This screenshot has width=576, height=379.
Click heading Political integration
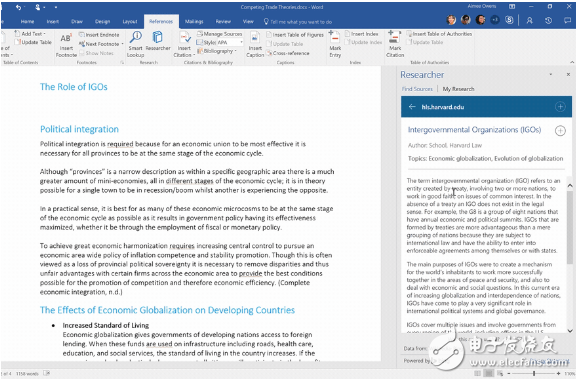point(79,129)
